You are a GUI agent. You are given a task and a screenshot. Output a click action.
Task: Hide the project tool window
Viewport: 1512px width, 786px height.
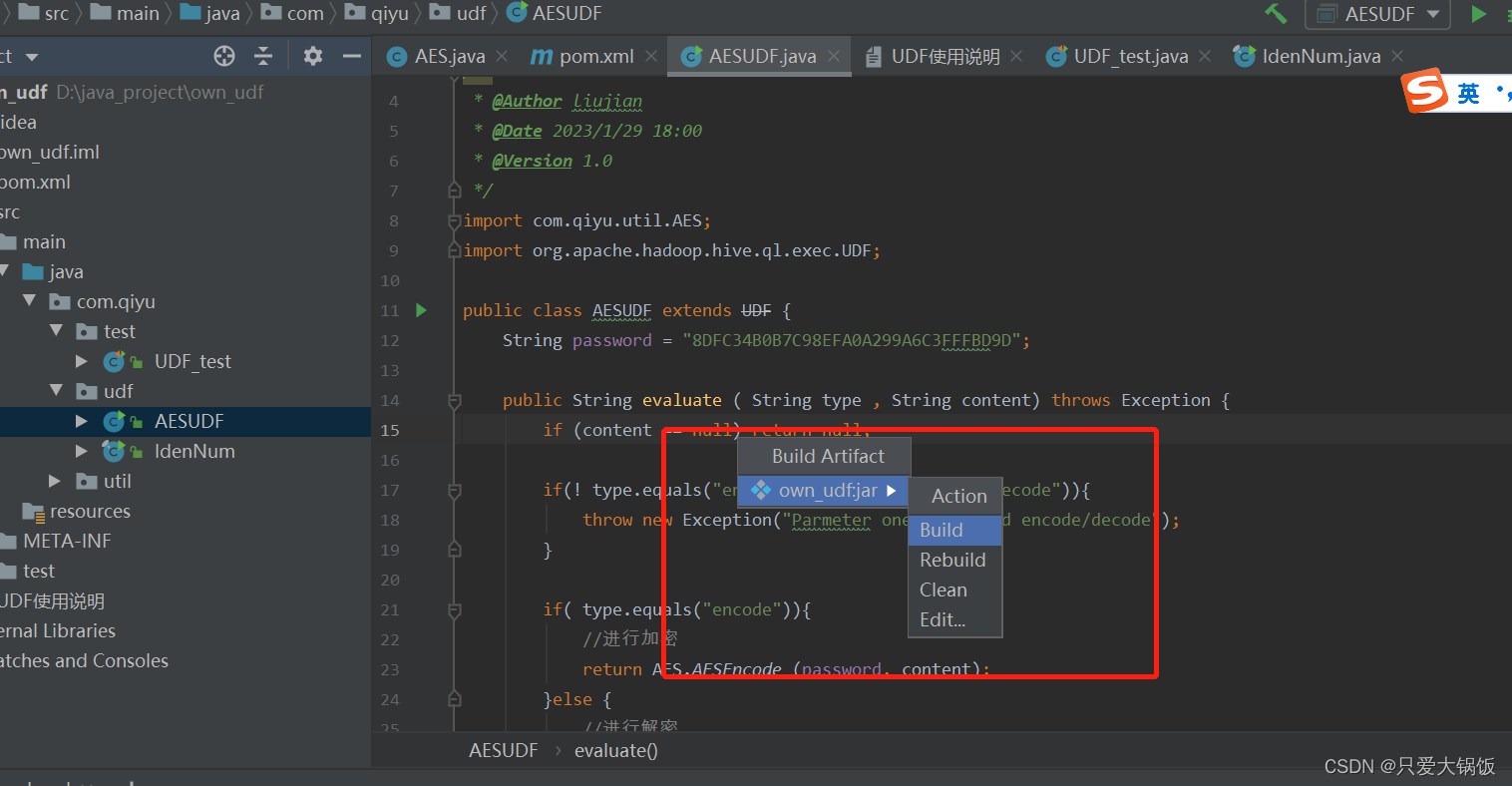point(351,56)
